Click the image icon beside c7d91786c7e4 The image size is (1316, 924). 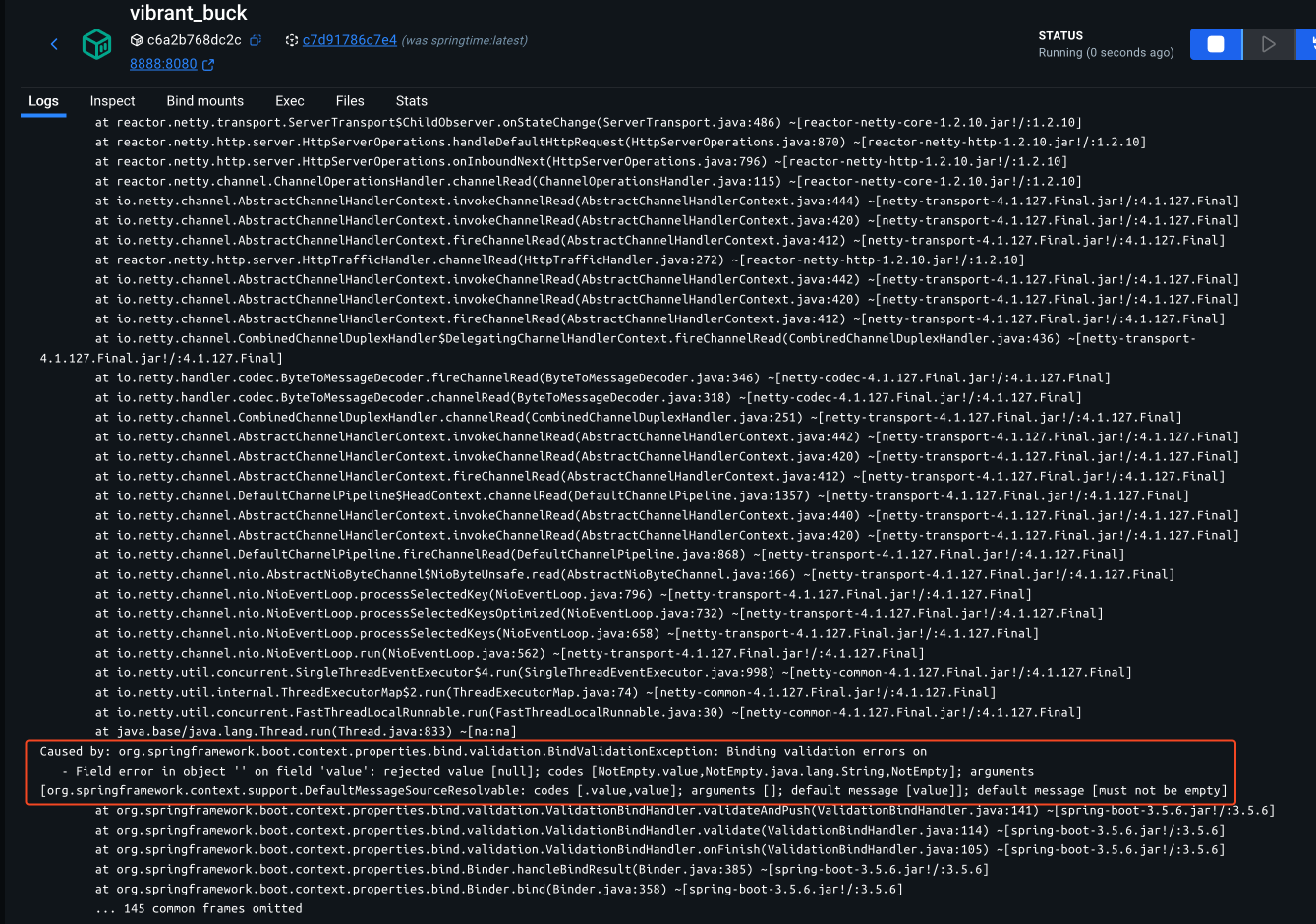(x=291, y=40)
